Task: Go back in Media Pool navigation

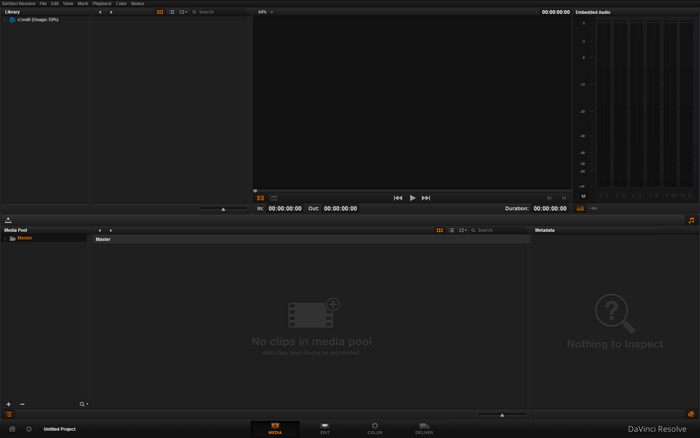Action: coord(100,230)
